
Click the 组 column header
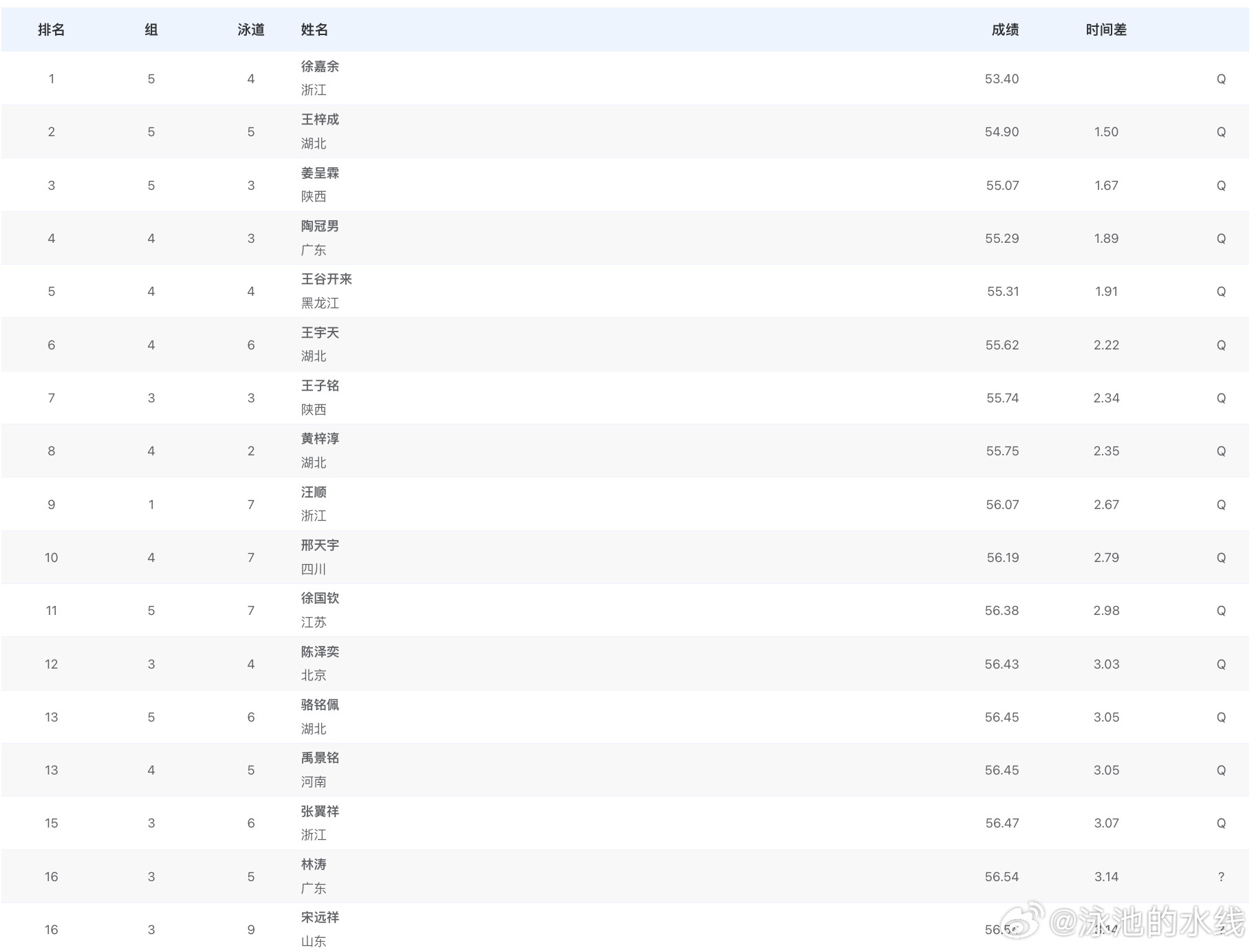[151, 30]
